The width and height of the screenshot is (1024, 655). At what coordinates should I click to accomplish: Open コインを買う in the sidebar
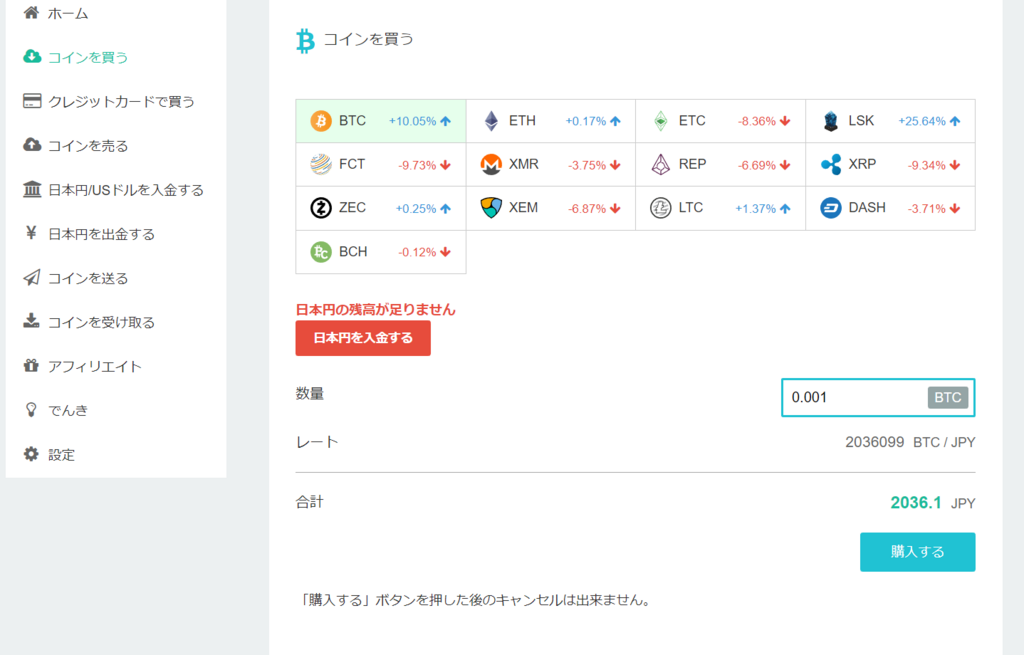coord(88,57)
